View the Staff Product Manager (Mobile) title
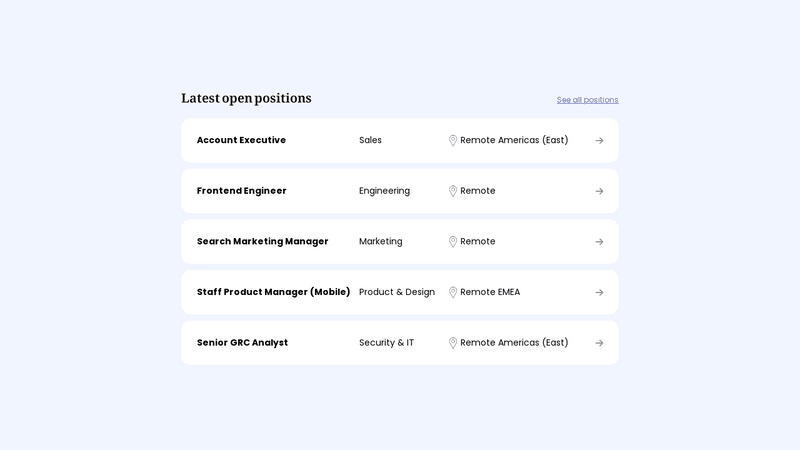Viewport: 800px width, 450px height. pyautogui.click(x=273, y=292)
